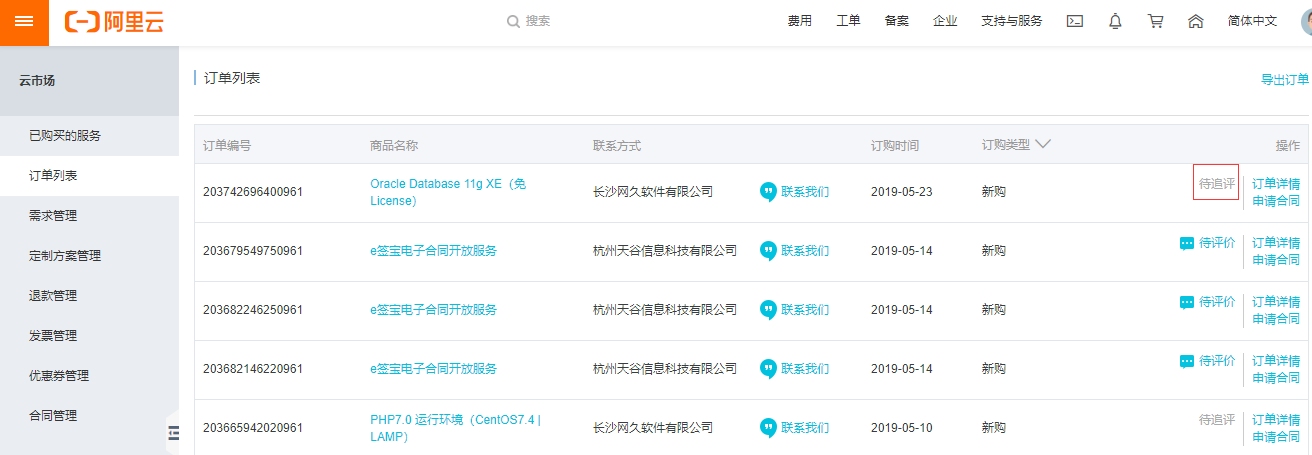Click into the 搜索 search field
Screen dimensions: 1312x455
(538, 21)
